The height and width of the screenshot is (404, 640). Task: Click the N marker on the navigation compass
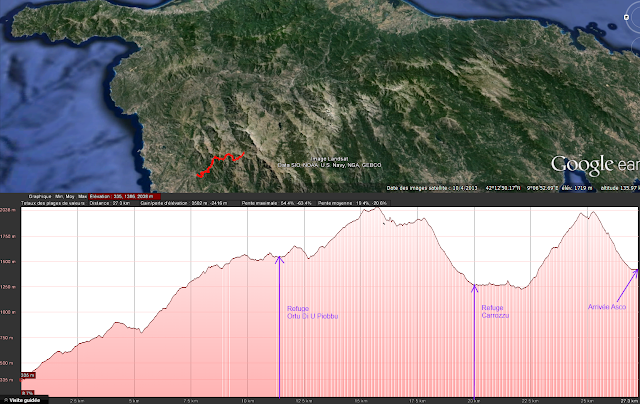627,17
